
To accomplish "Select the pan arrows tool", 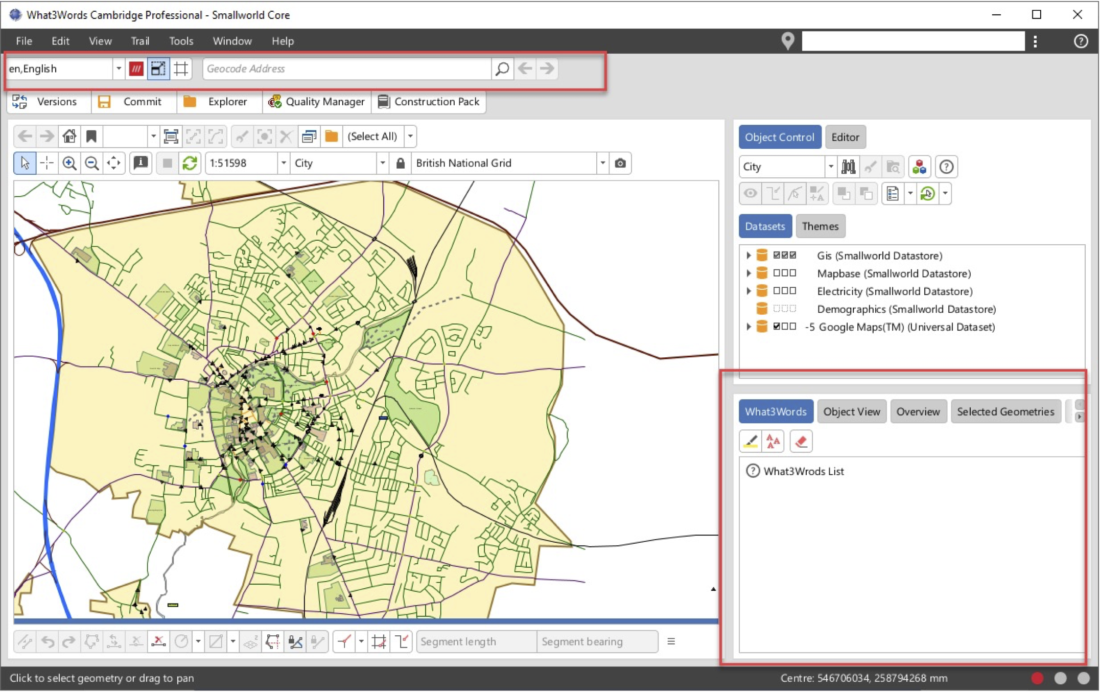I will pyautogui.click(x=114, y=163).
